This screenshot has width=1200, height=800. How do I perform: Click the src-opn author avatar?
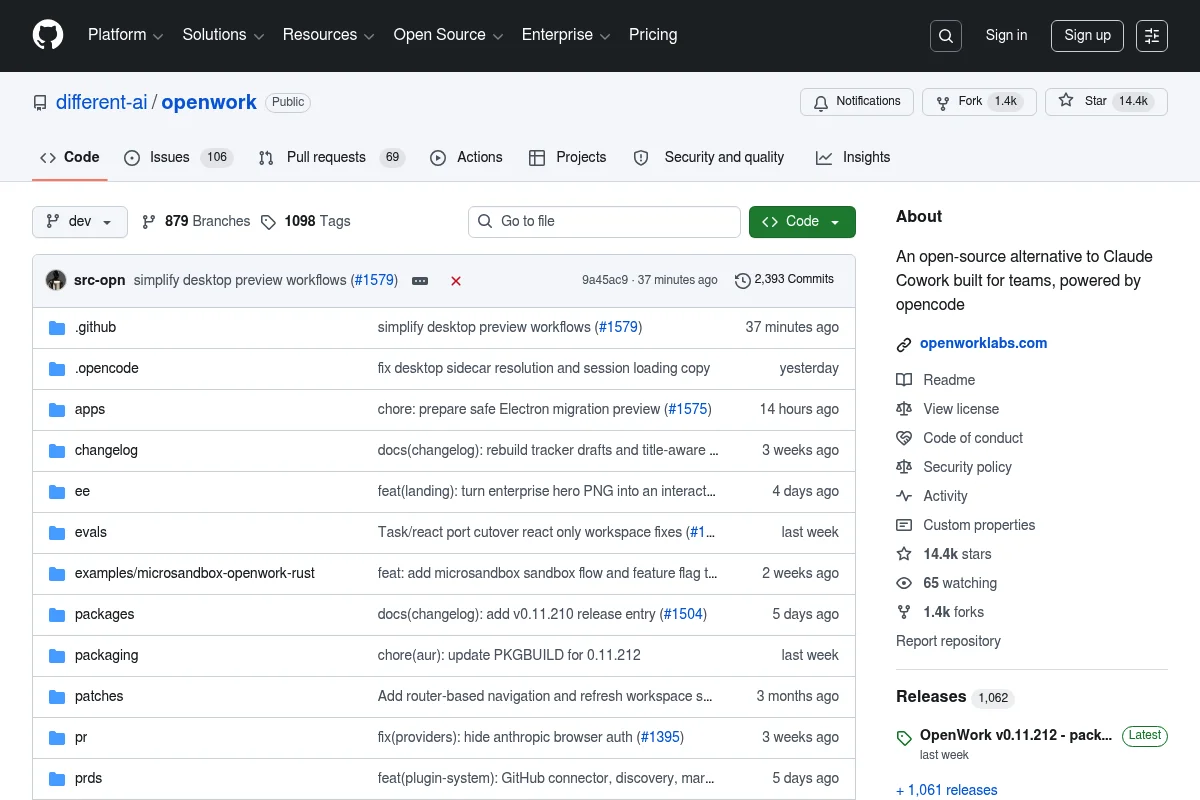coord(56,280)
